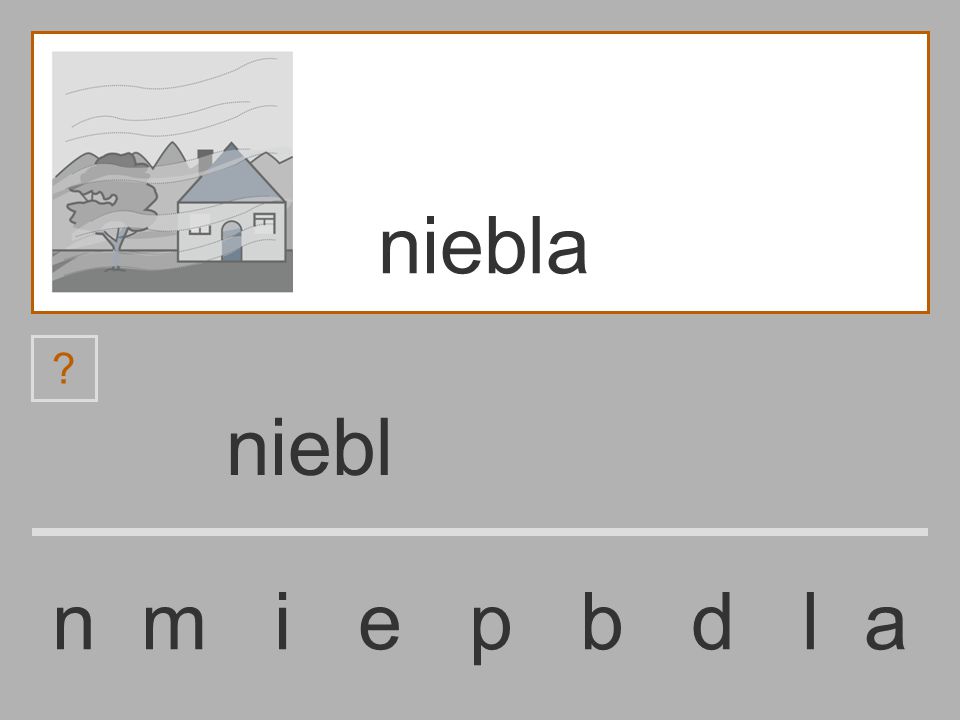Select the letter tile 'n'
This screenshot has width=960, height=720.
click(x=73, y=626)
